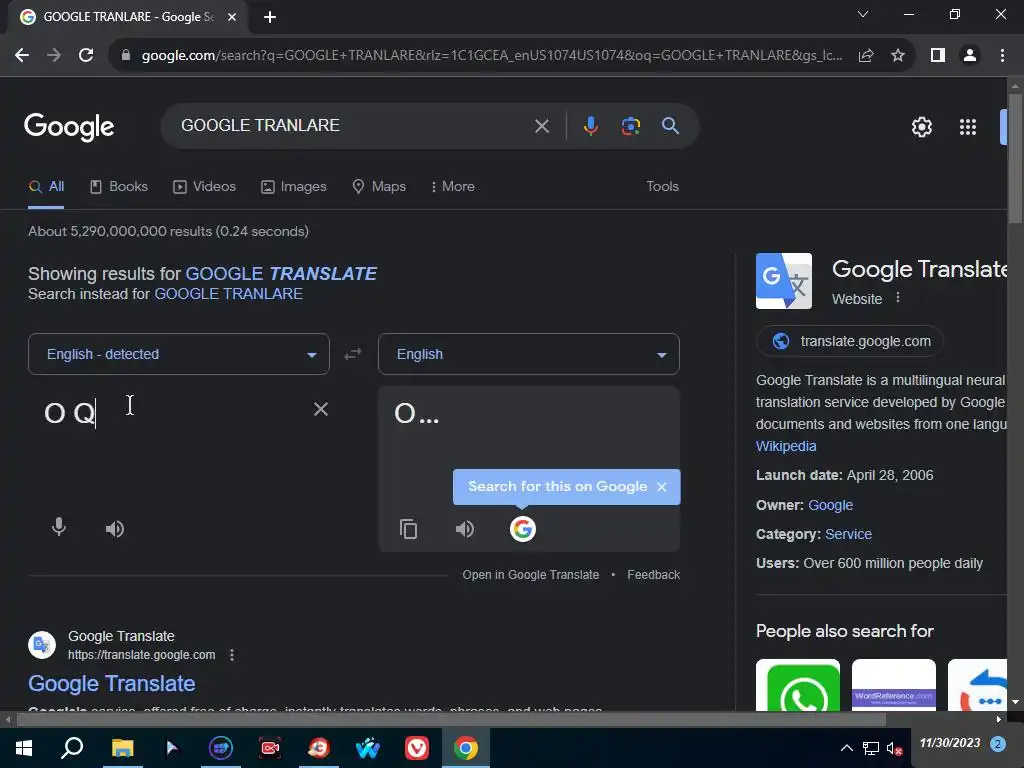Click the Google G search translation icon
This screenshot has height=768, width=1024.
[x=522, y=529]
